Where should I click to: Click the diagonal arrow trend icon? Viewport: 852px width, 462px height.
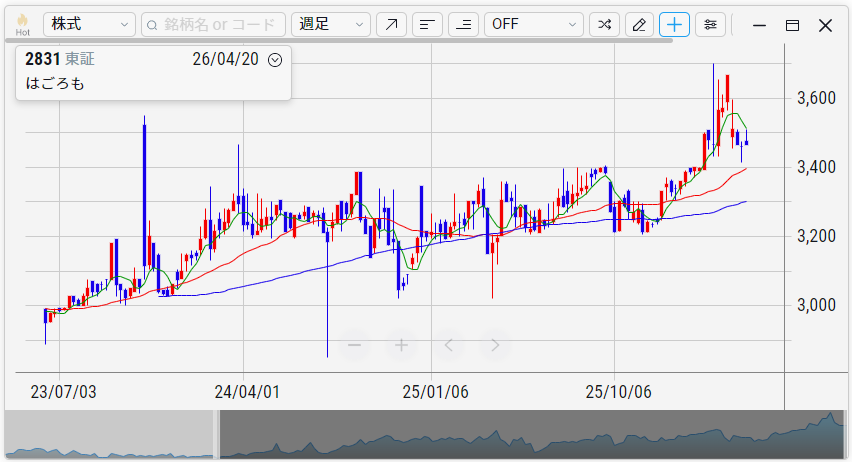tap(391, 25)
